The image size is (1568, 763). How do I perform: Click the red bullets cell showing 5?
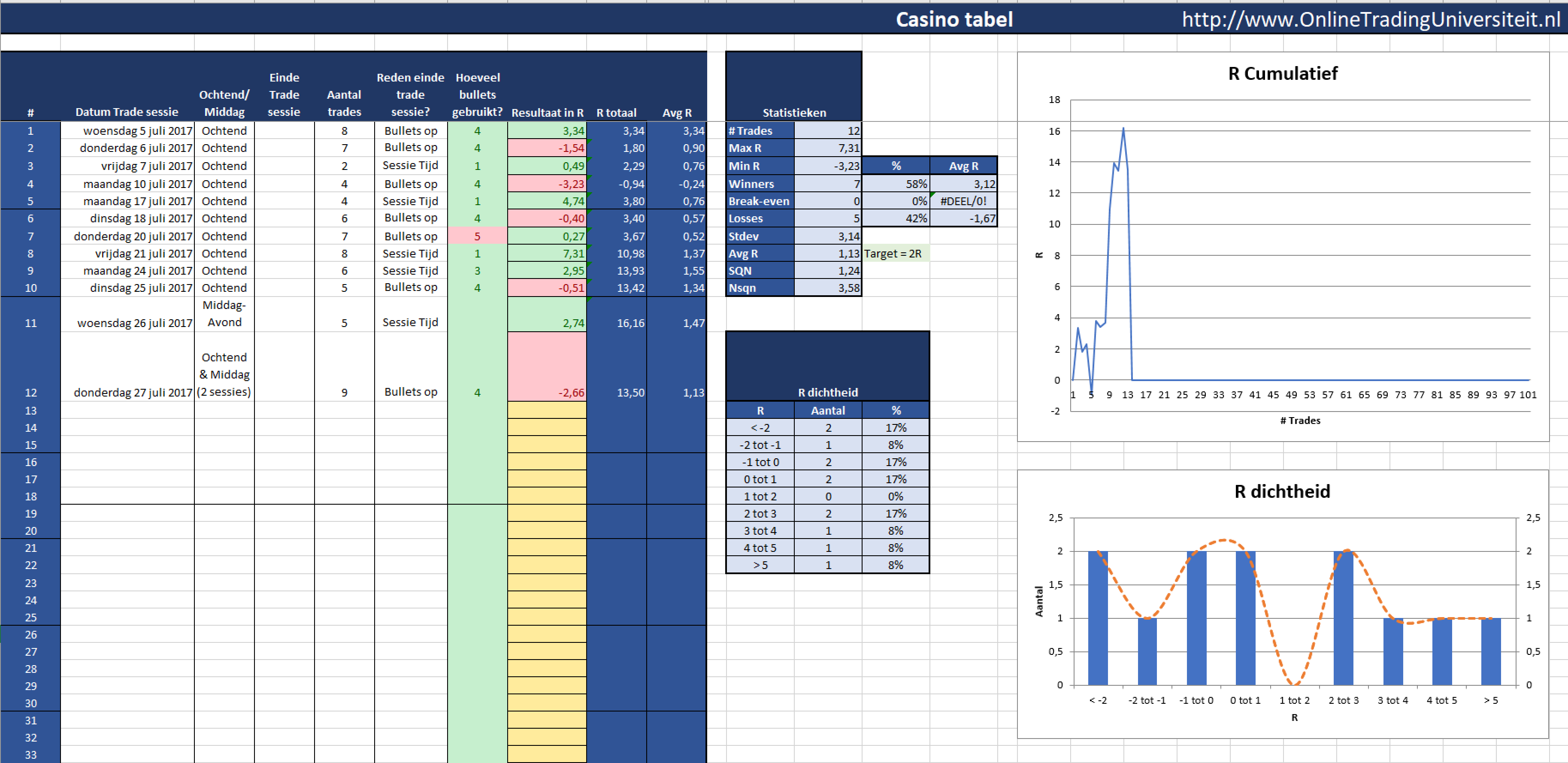coord(477,236)
